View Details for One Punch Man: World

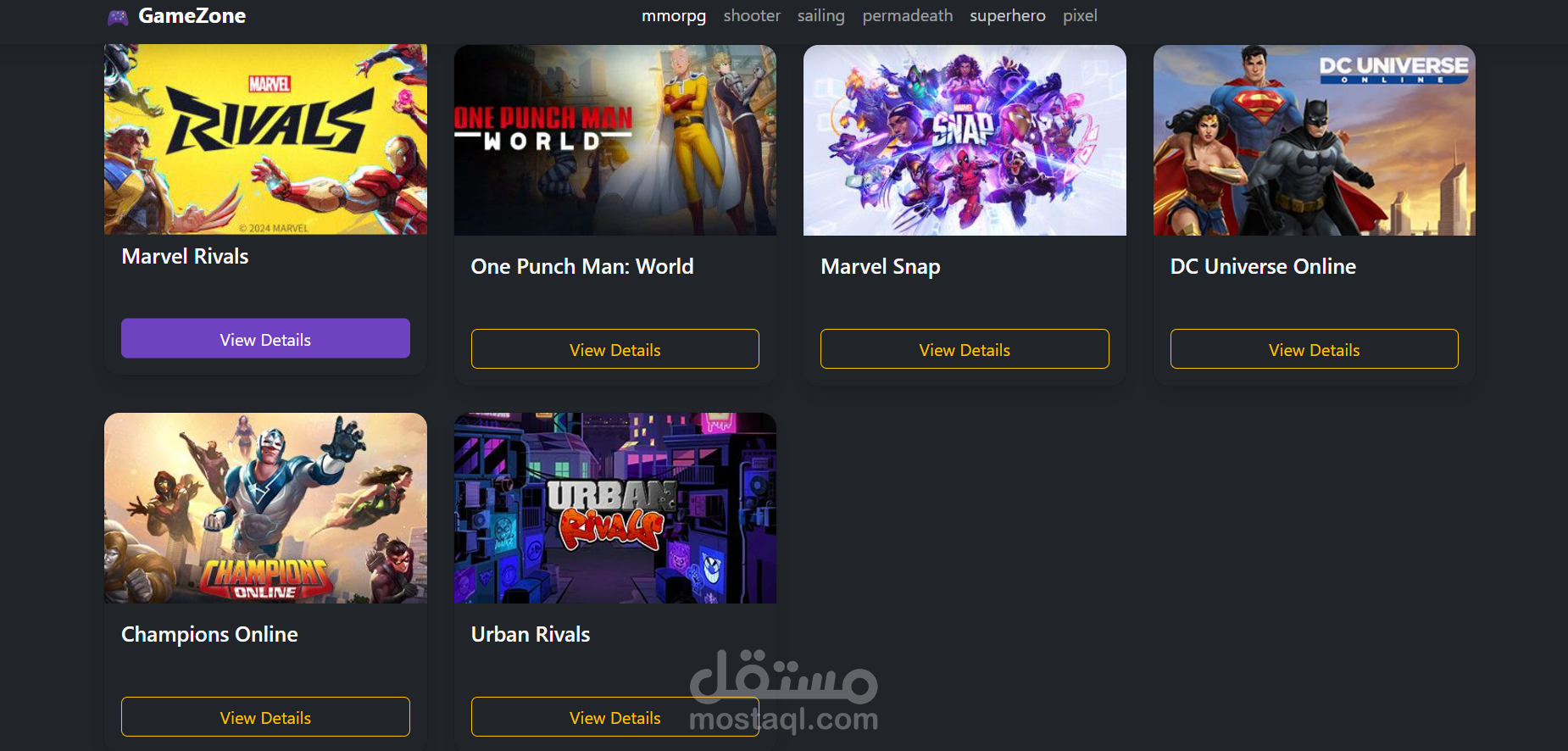pyautogui.click(x=615, y=349)
